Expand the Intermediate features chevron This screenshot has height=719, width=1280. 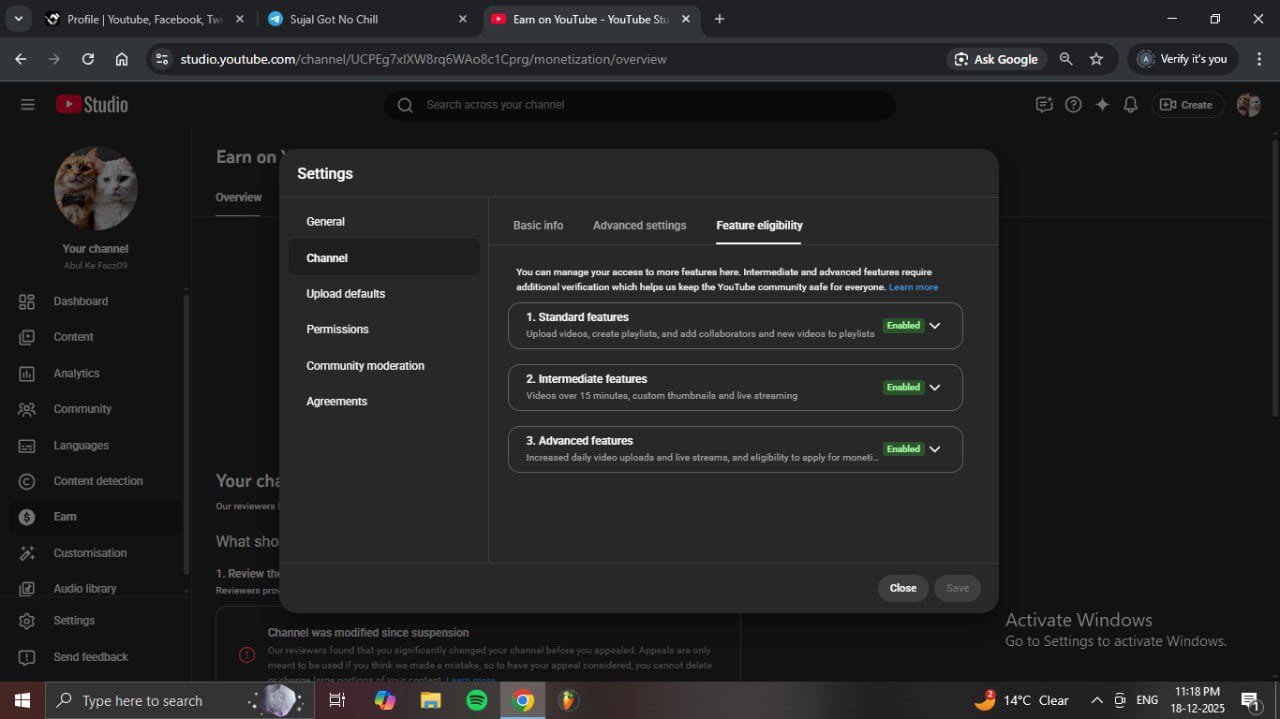(935, 388)
